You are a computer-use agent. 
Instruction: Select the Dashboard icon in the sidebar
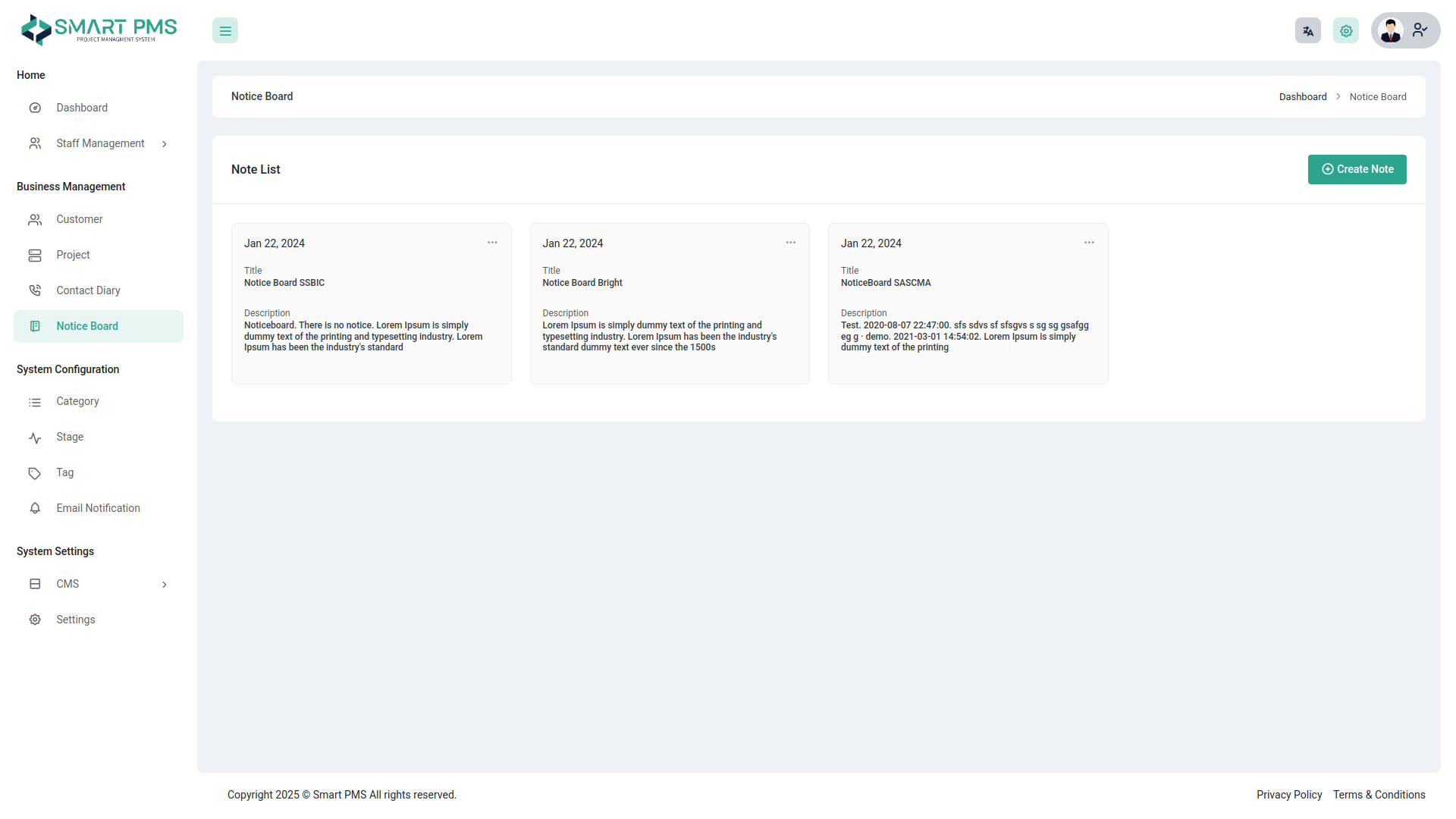pos(35,108)
